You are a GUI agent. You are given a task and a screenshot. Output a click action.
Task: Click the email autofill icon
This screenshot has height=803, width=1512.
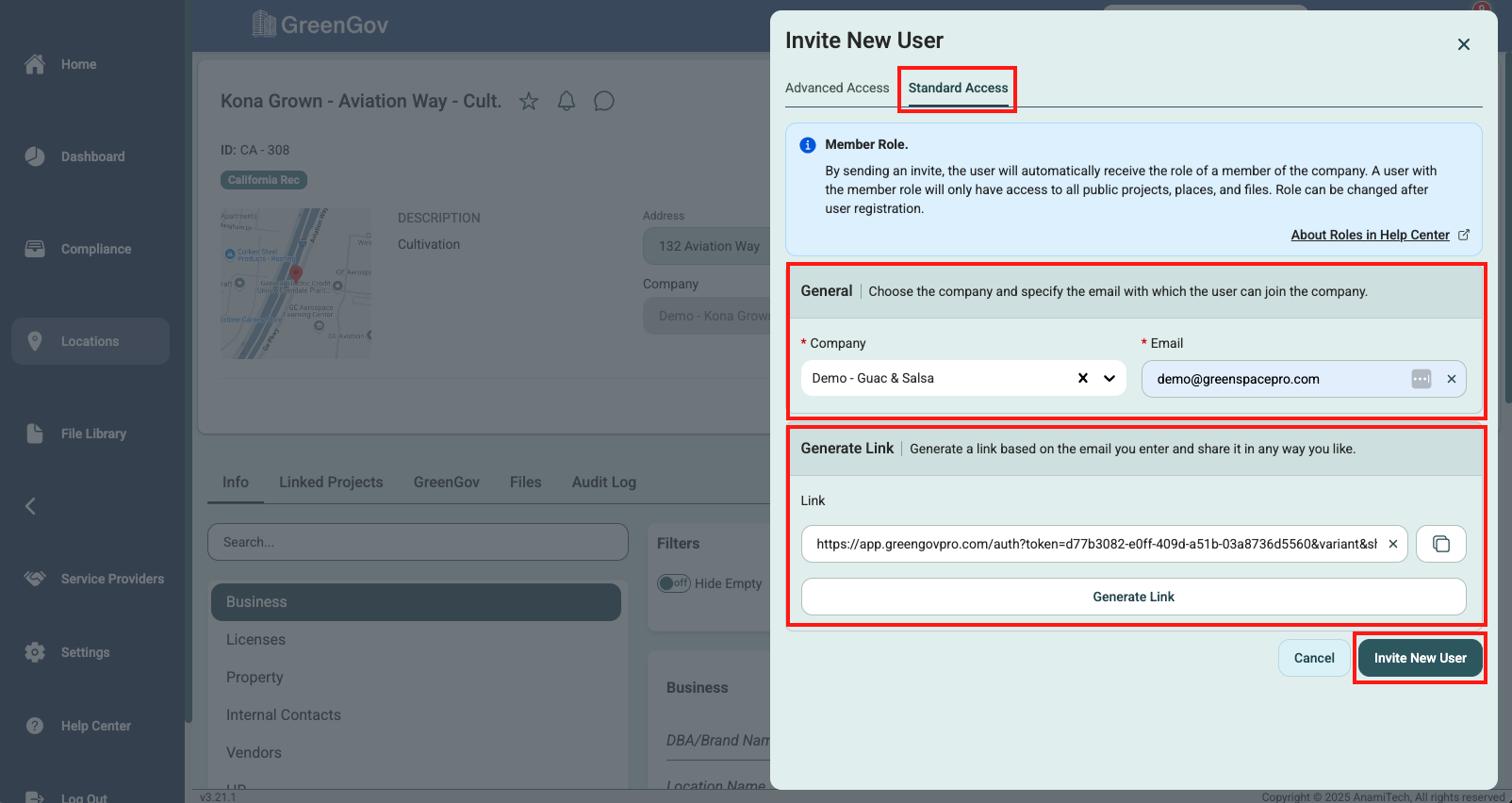click(x=1422, y=379)
